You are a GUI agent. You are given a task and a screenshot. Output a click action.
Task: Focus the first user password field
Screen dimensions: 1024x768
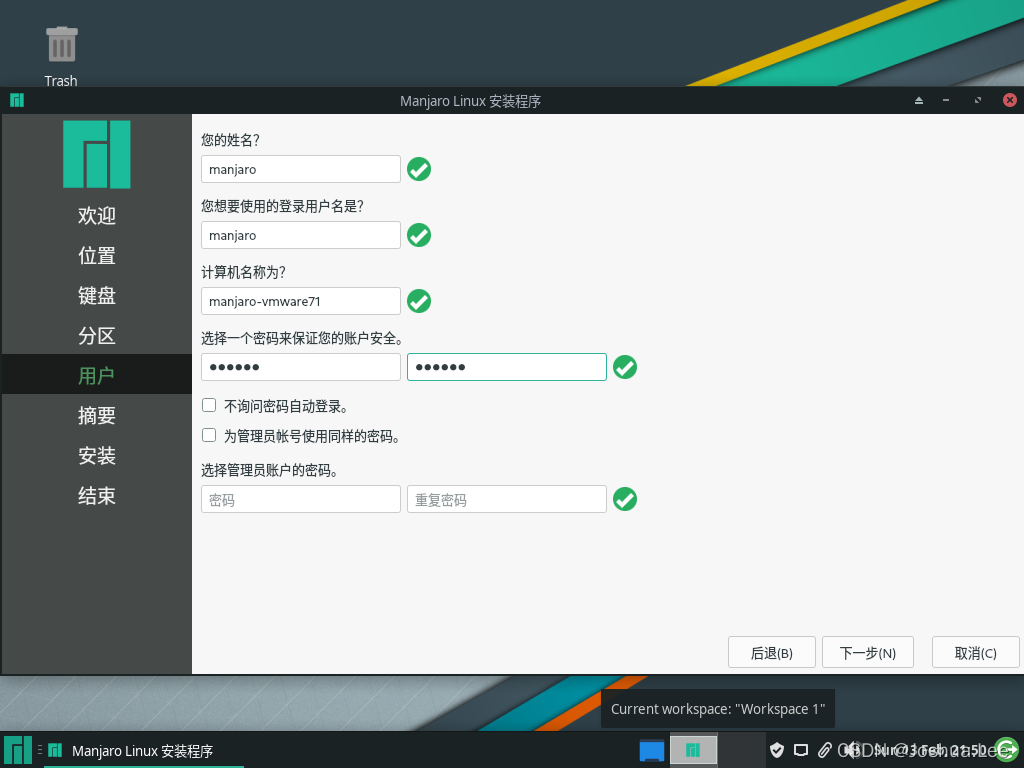(x=301, y=367)
